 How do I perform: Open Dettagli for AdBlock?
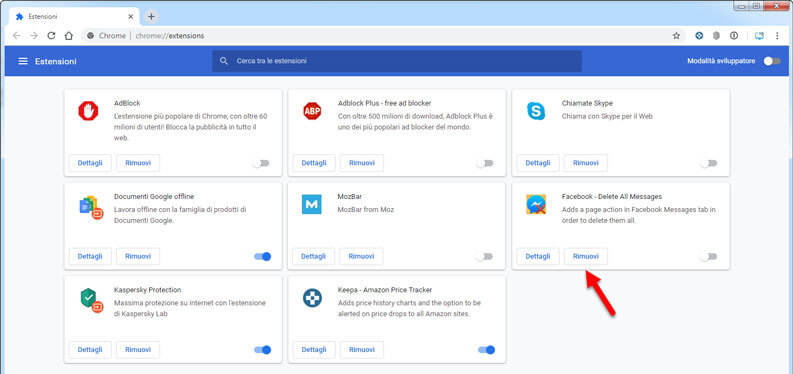tap(90, 163)
